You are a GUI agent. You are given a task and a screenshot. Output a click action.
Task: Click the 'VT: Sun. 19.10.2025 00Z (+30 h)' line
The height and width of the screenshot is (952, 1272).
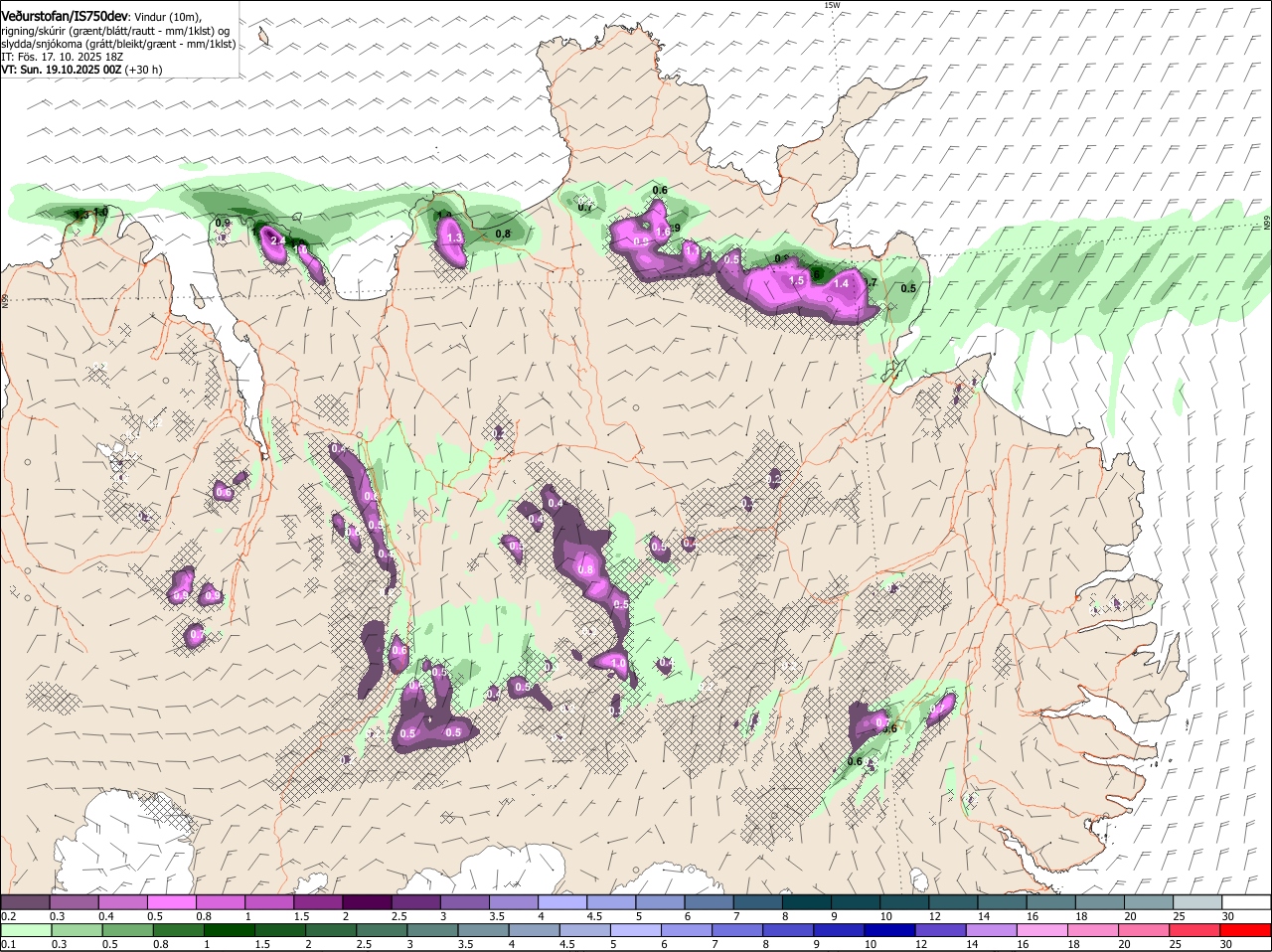[x=81, y=70]
